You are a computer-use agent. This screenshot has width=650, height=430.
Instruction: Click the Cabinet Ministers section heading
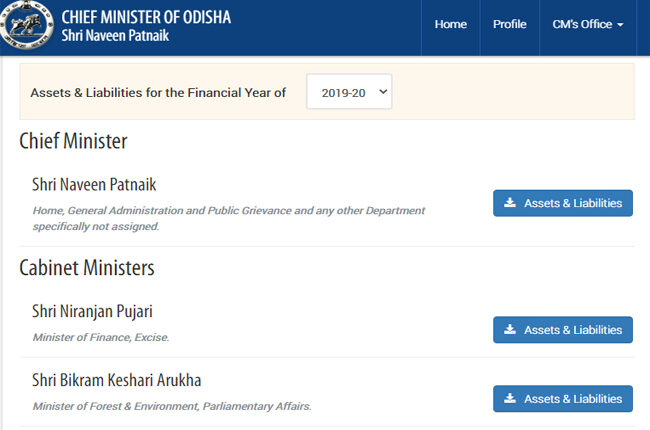click(x=87, y=267)
